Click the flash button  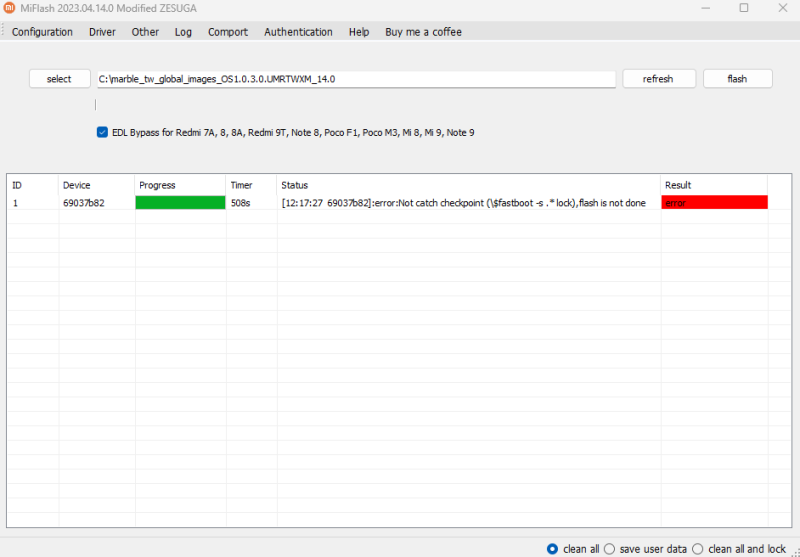pyautogui.click(x=737, y=79)
